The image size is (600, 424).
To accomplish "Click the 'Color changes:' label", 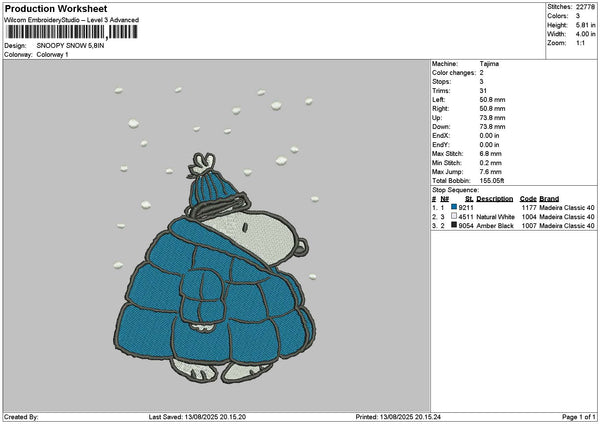I will coord(454,73).
